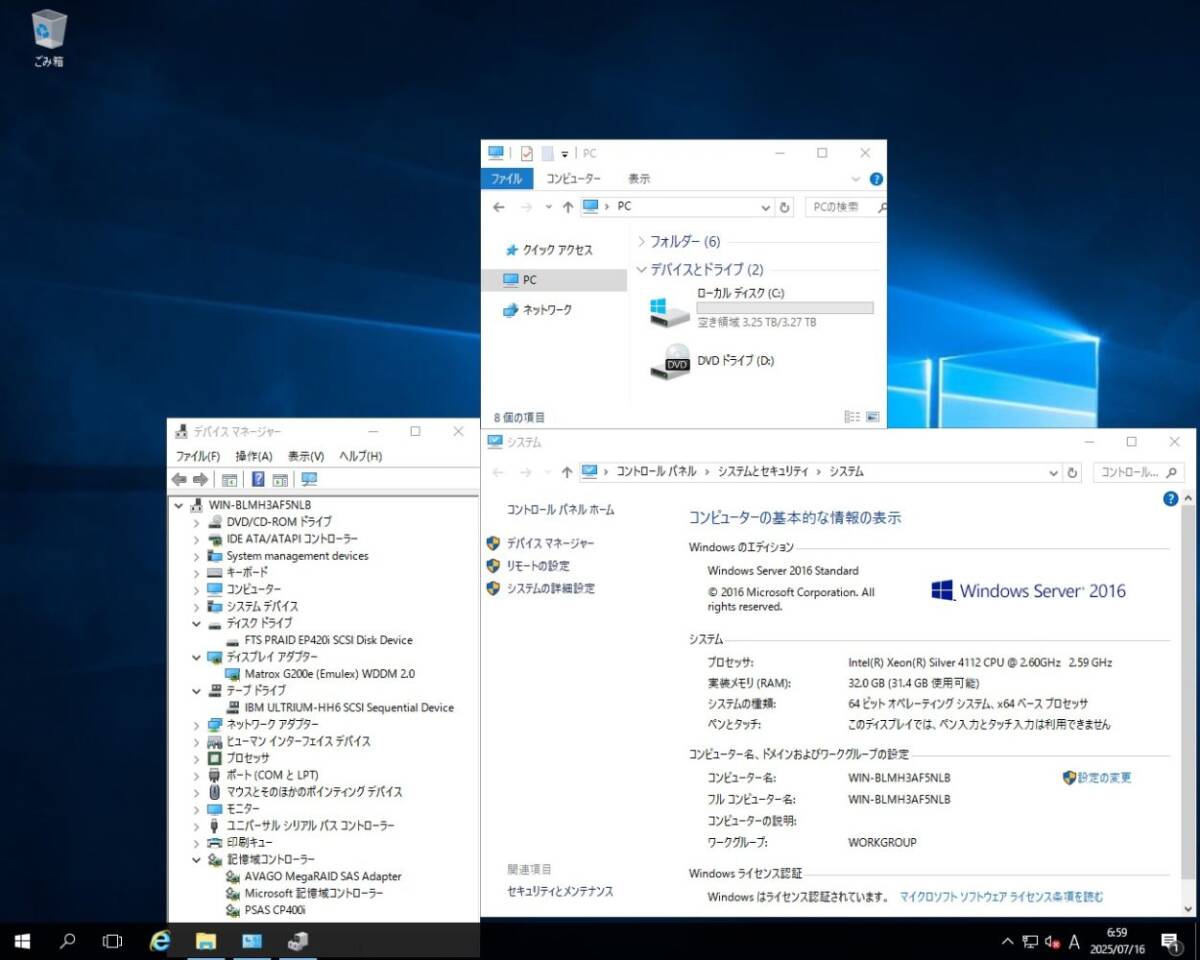1200x960 pixels.
Task: Switch Explorer to details view icon
Action: pyautogui.click(x=852, y=417)
